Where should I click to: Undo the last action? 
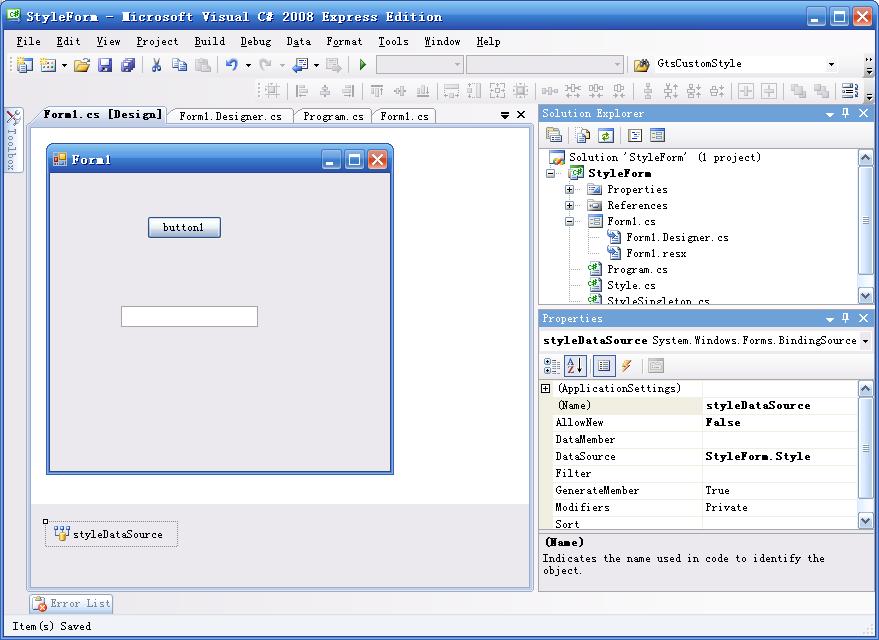click(232, 65)
